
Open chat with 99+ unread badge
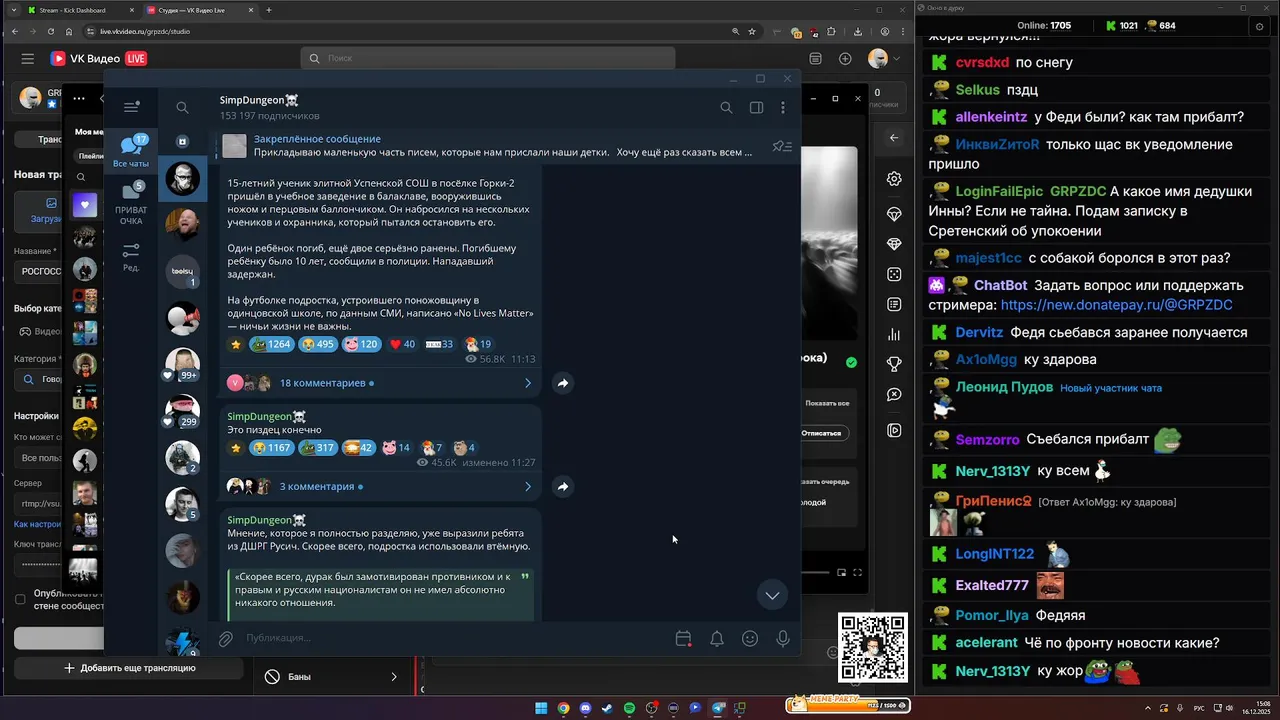[x=182, y=365]
